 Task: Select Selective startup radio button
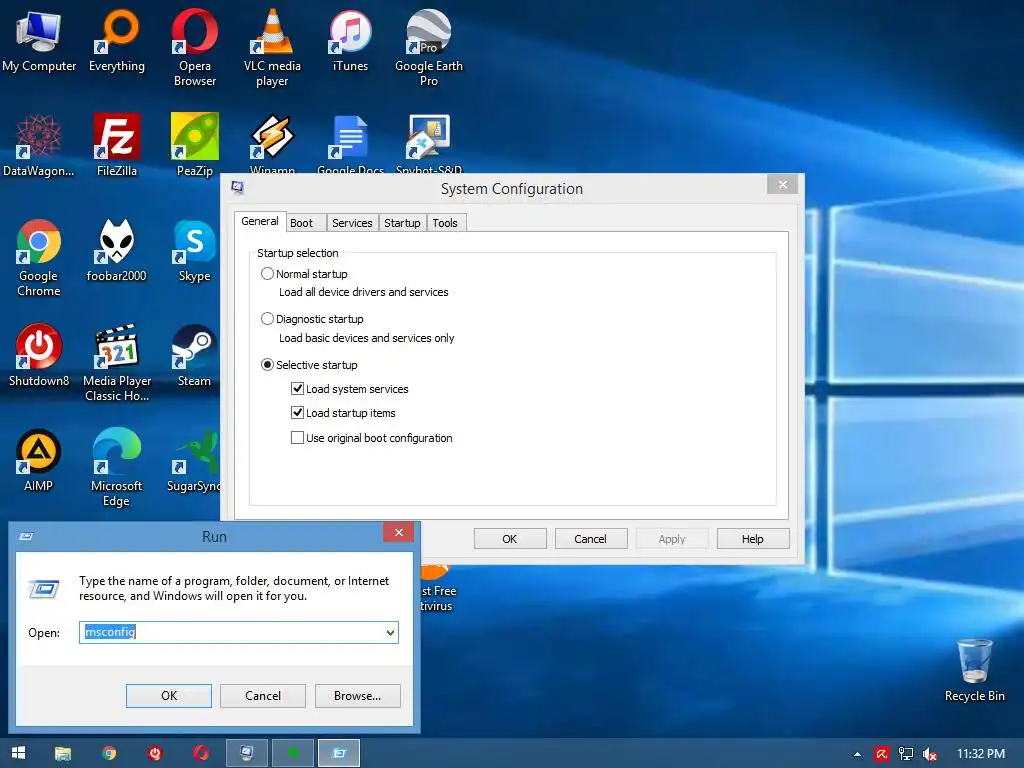(267, 364)
